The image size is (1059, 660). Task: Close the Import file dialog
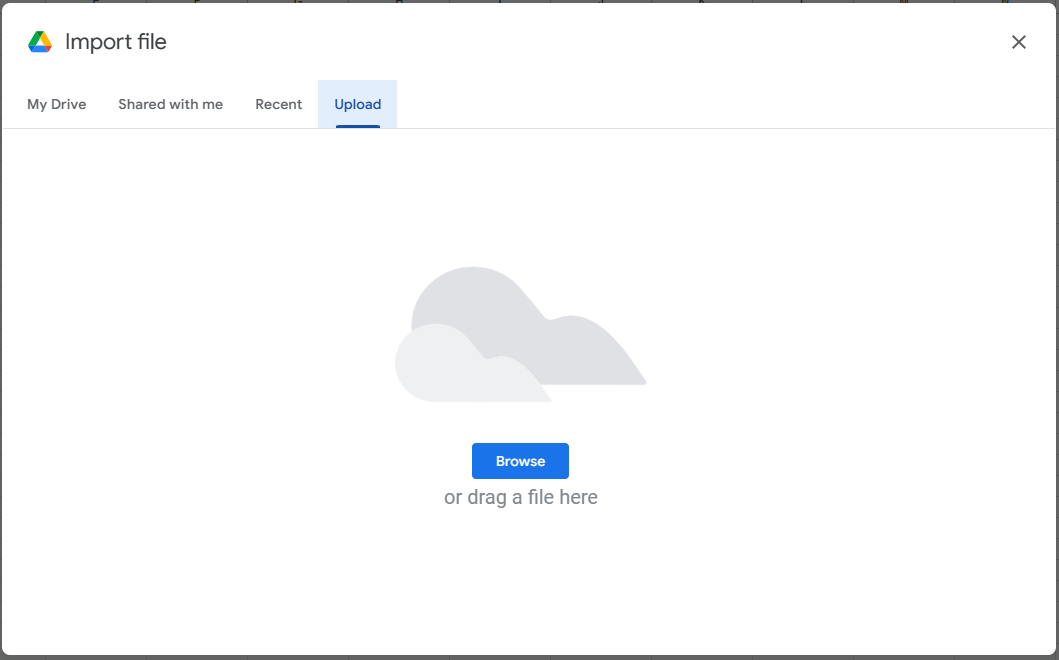pyautogui.click(x=1018, y=42)
